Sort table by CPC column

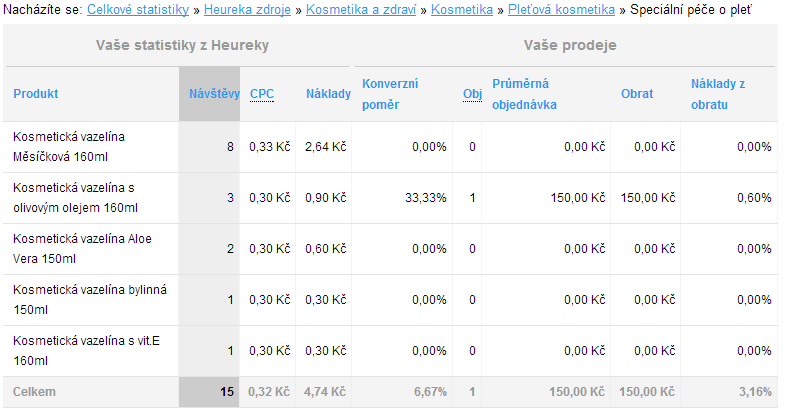(x=262, y=94)
